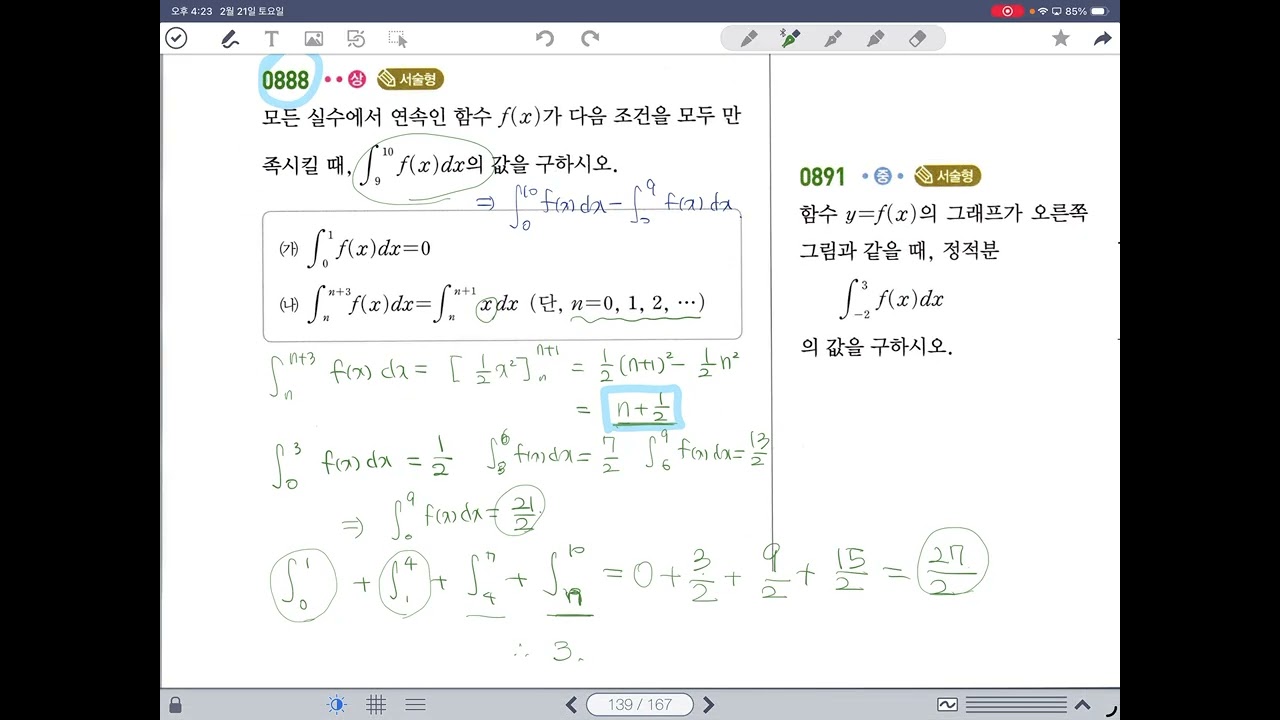This screenshot has height=720, width=1280.
Task: Toggle screen brightness mode icon
Action: coord(337,705)
